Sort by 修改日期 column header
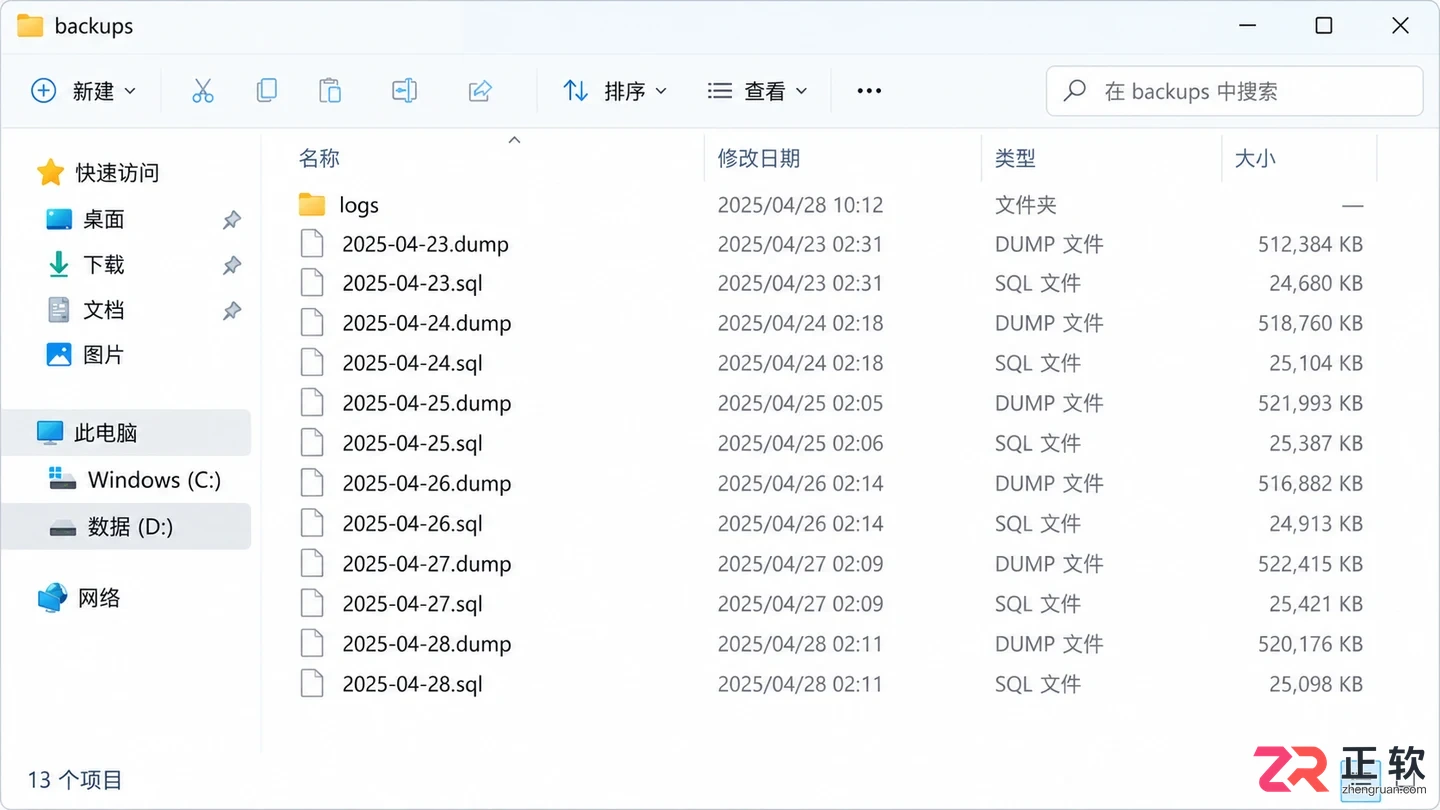Screen dimensions: 1440x810 [759, 158]
